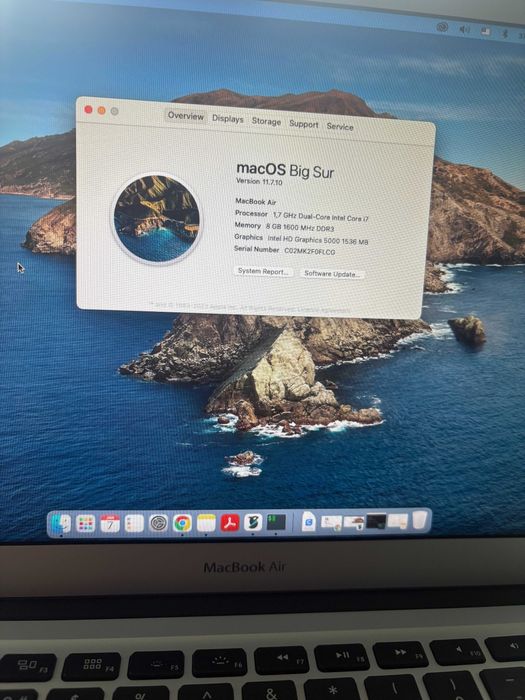Click the 'MacBook Air' model name in window
525x700 pixels.
[256, 202]
